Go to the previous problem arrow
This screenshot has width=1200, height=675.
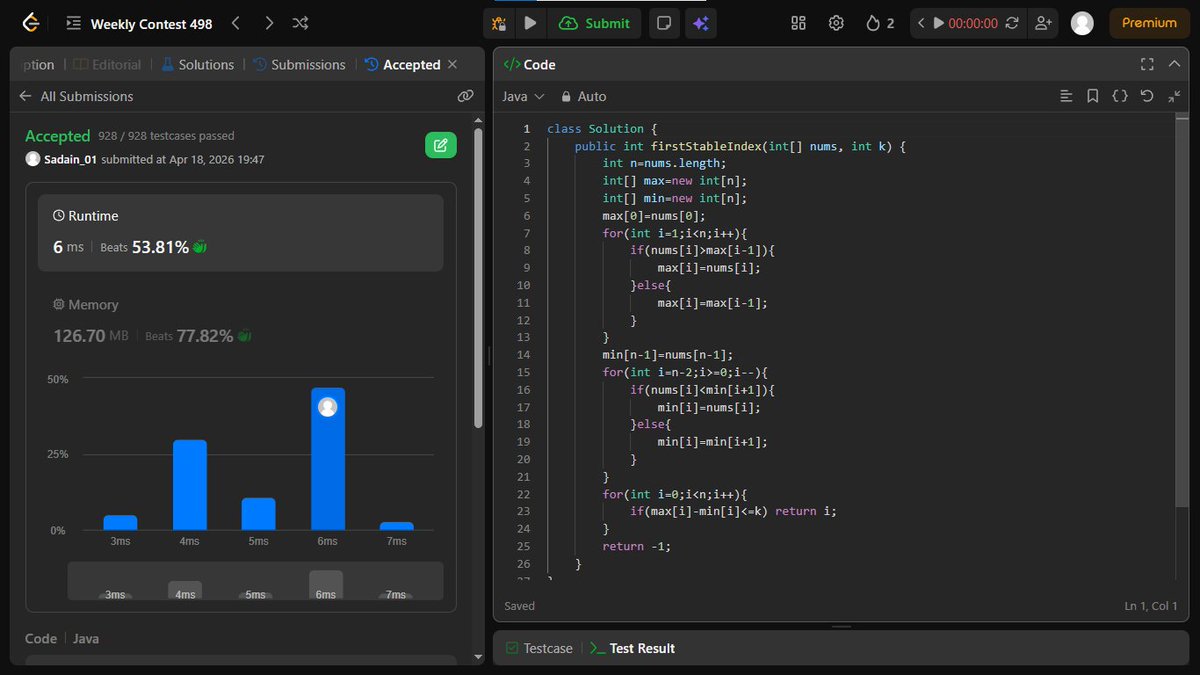click(x=235, y=22)
